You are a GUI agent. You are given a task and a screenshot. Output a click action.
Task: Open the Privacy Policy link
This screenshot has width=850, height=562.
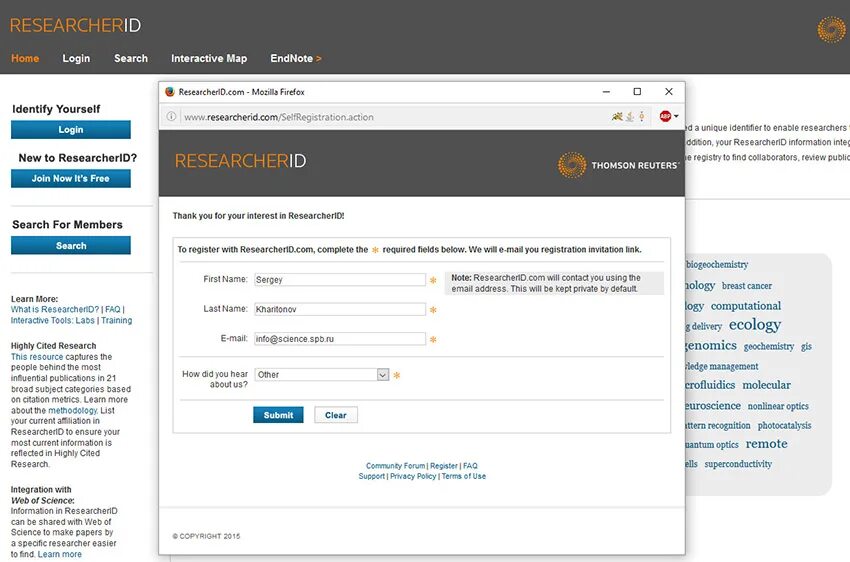[x=413, y=476]
